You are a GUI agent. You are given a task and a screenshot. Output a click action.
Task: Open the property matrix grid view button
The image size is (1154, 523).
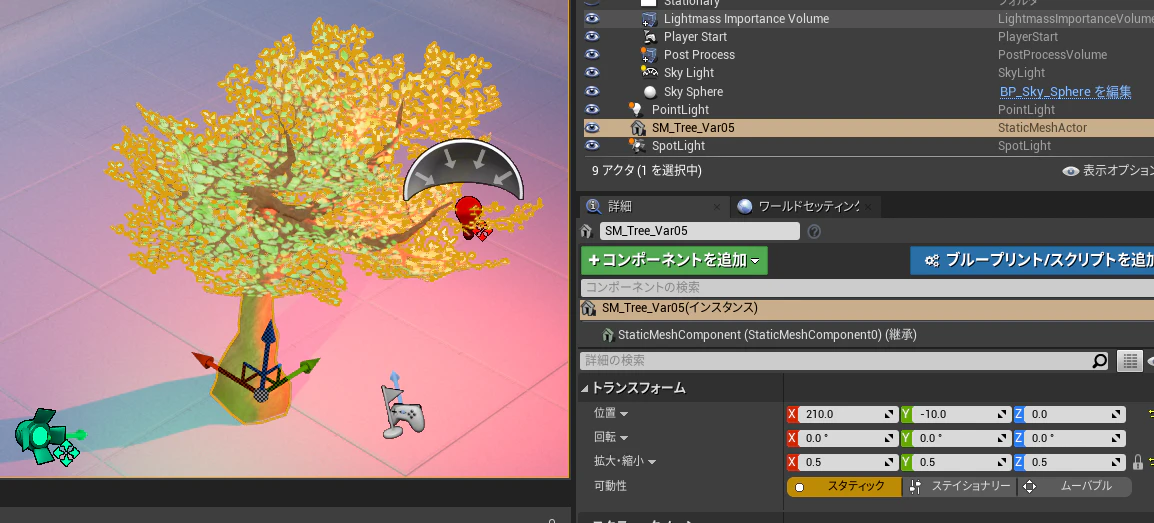coord(1128,360)
